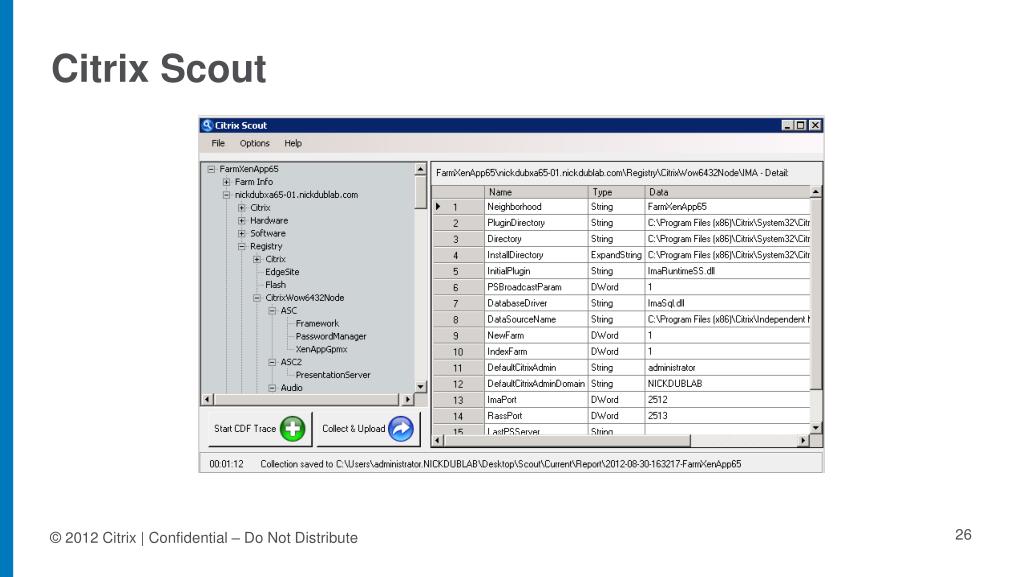The width and height of the screenshot is (1023, 577).
Task: Collapse the FarmXenApp65 root node
Action: (x=211, y=169)
